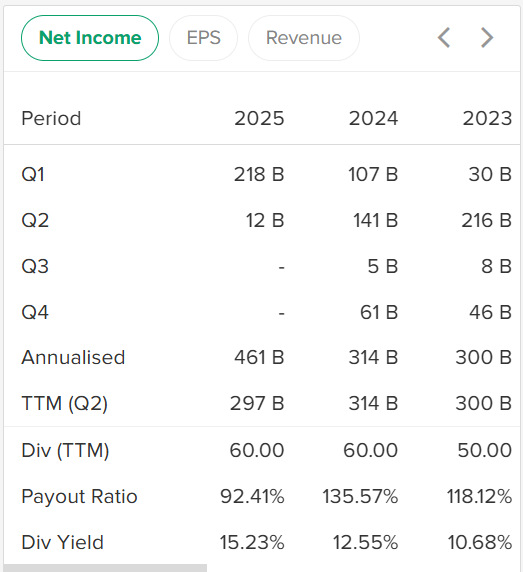The image size is (523, 572).
Task: Click the Div Yield 2025 value 15.23%
Action: tap(252, 542)
